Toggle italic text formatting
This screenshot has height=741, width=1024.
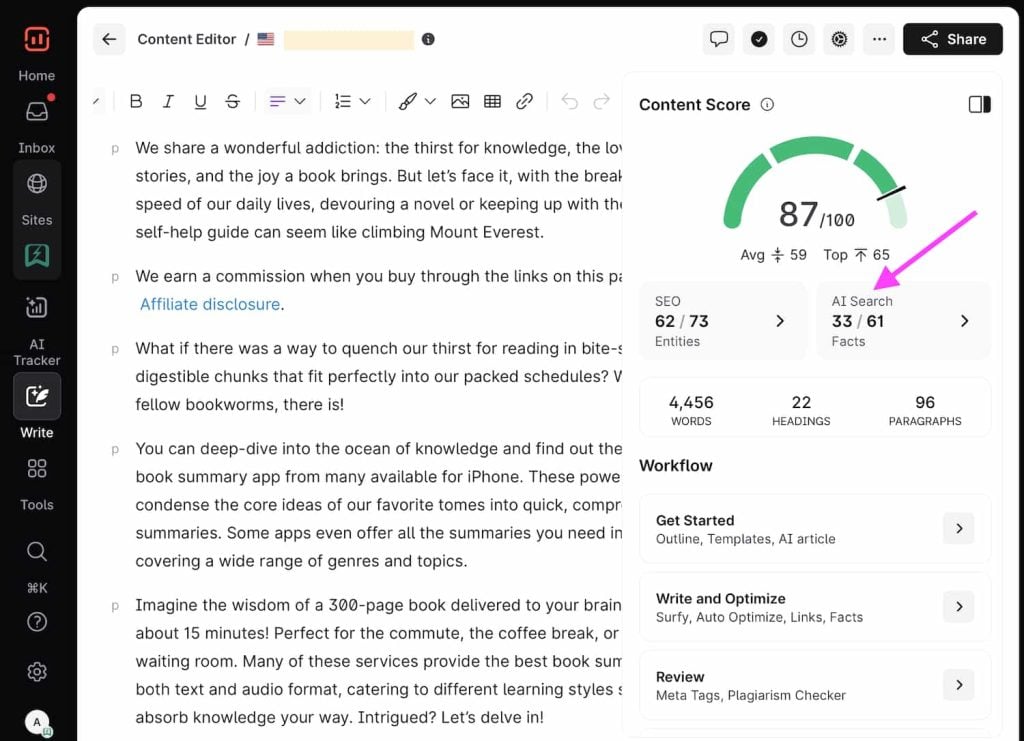coord(168,101)
